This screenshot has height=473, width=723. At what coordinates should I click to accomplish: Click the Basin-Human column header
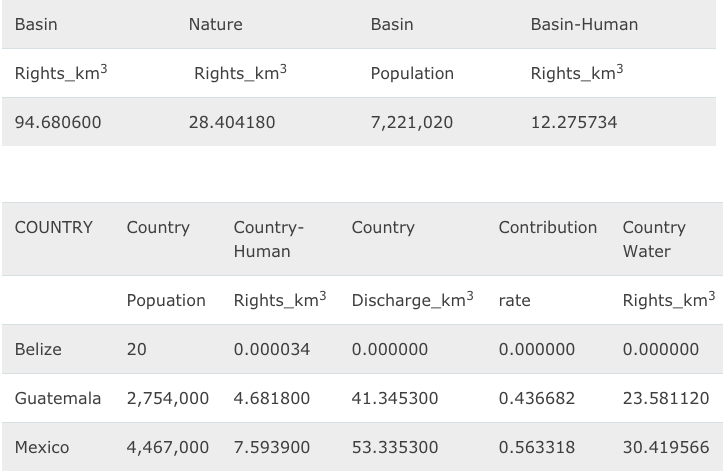tap(584, 24)
